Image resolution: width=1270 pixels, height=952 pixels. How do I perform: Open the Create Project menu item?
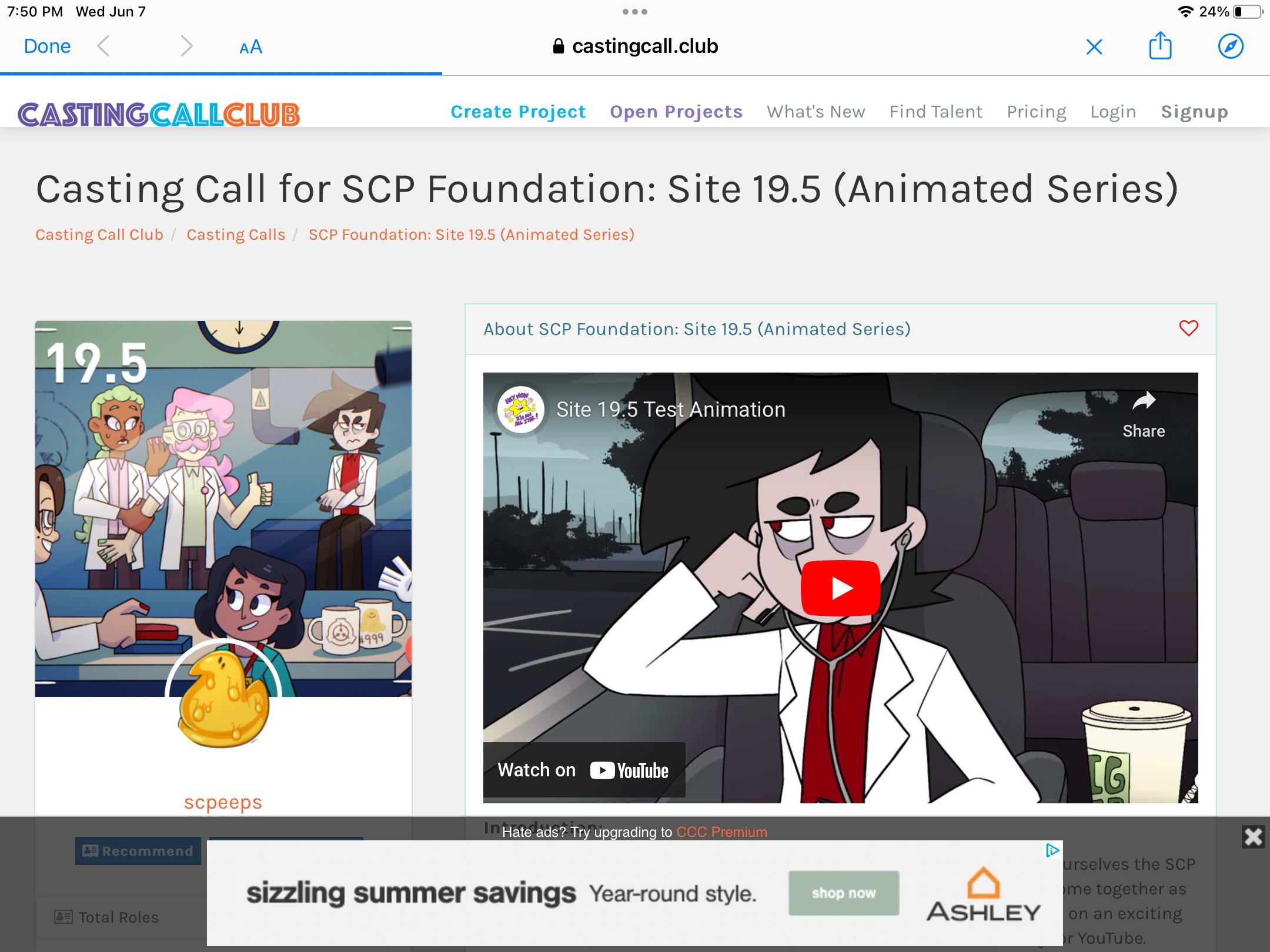518,112
